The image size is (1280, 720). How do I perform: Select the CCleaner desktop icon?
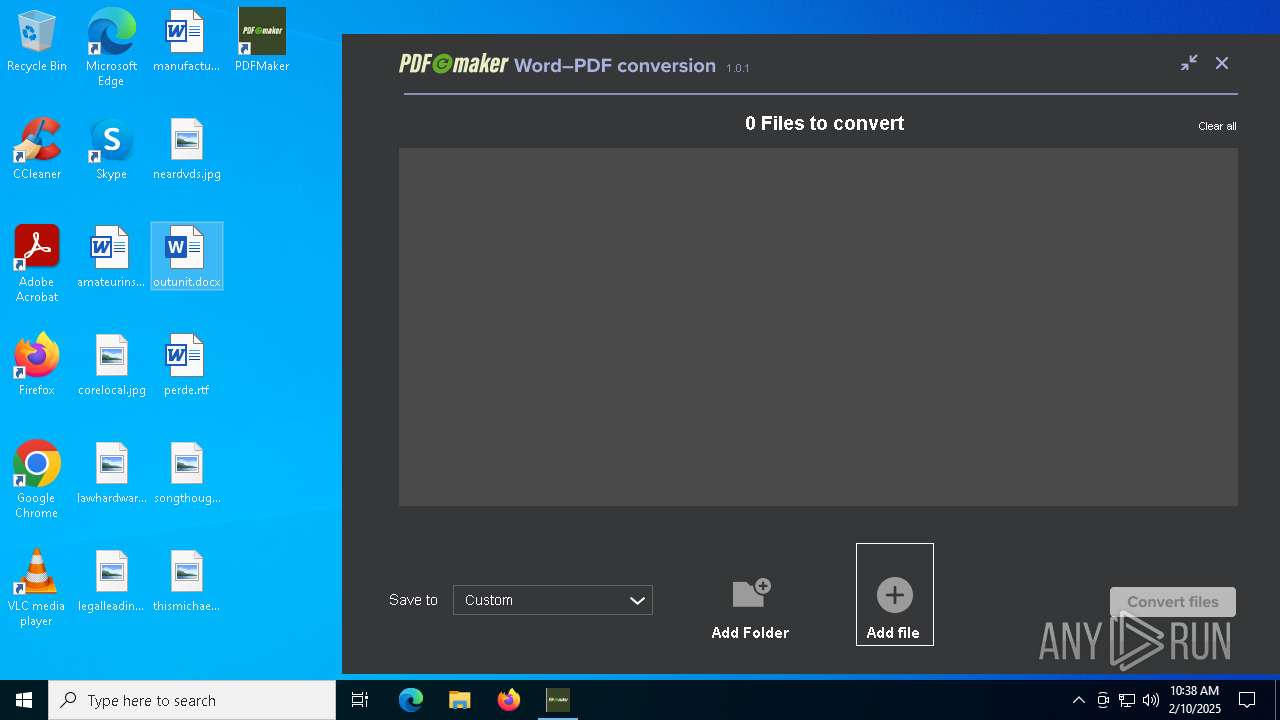37,150
